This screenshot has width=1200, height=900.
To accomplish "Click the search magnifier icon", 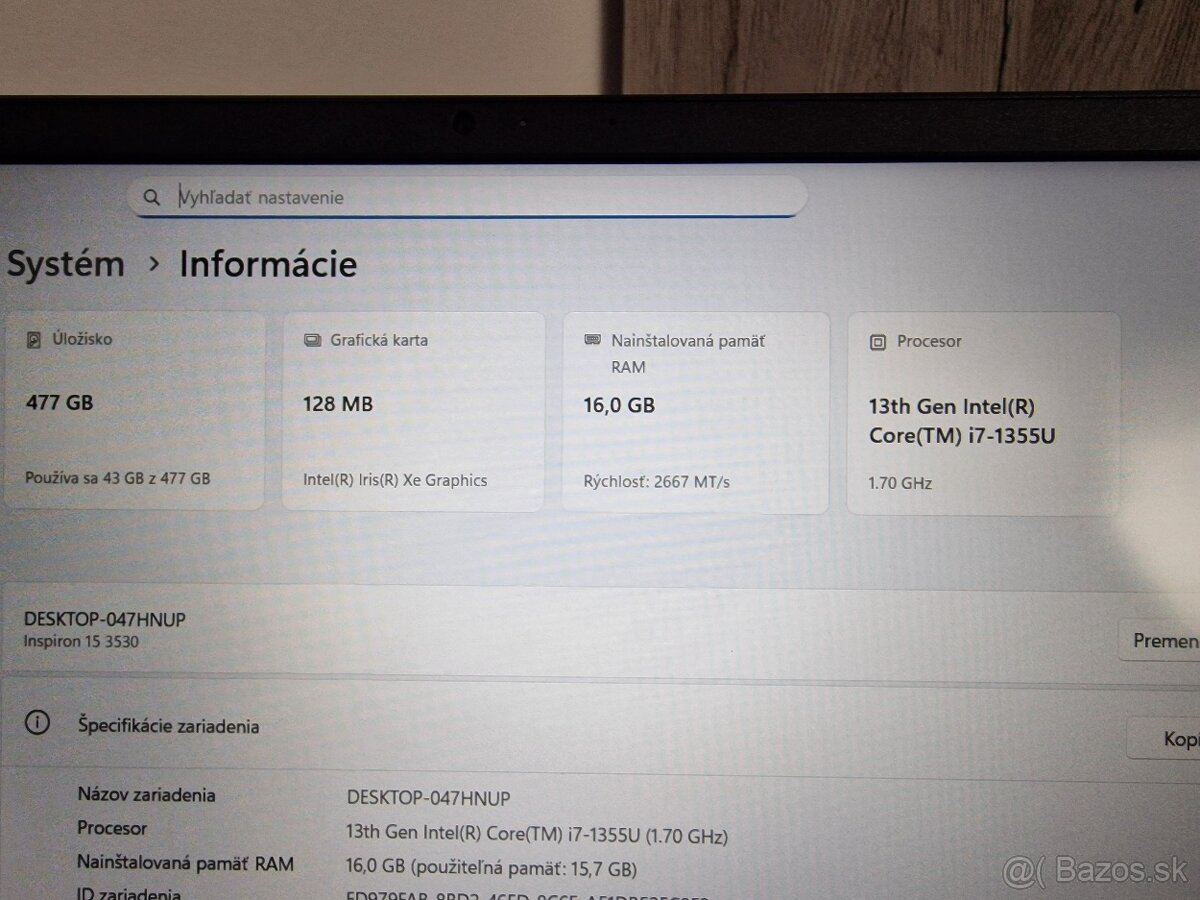I will pyautogui.click(x=151, y=197).
